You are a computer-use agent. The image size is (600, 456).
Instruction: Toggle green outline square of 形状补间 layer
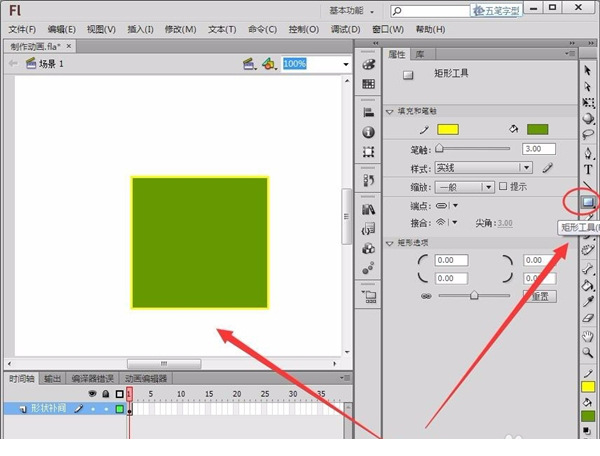[x=119, y=409]
